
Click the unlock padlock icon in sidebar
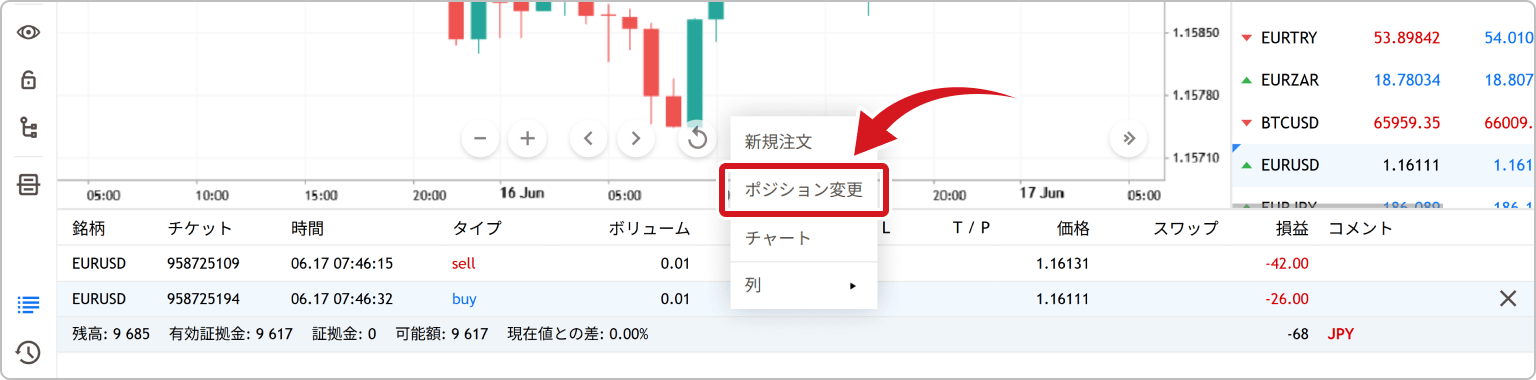tap(28, 80)
